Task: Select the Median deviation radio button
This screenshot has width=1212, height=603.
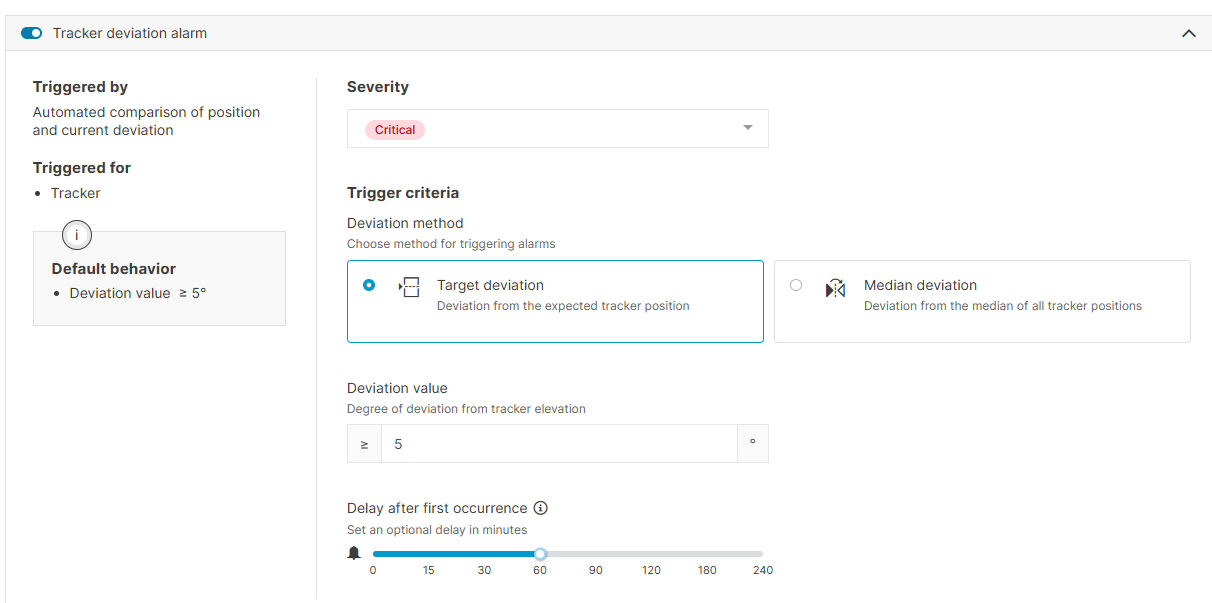Action: [x=796, y=285]
